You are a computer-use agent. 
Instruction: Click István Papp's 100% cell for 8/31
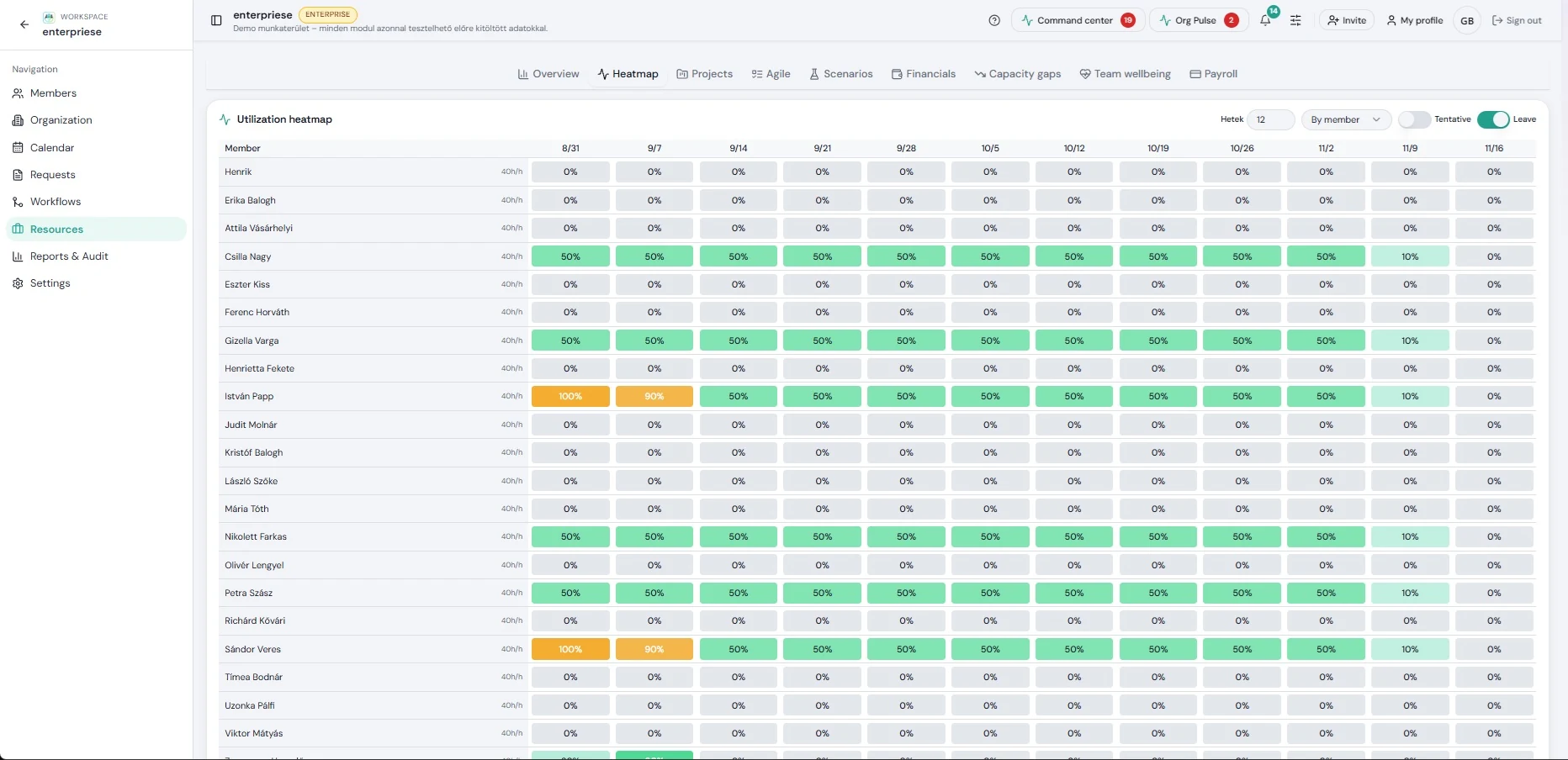570,396
